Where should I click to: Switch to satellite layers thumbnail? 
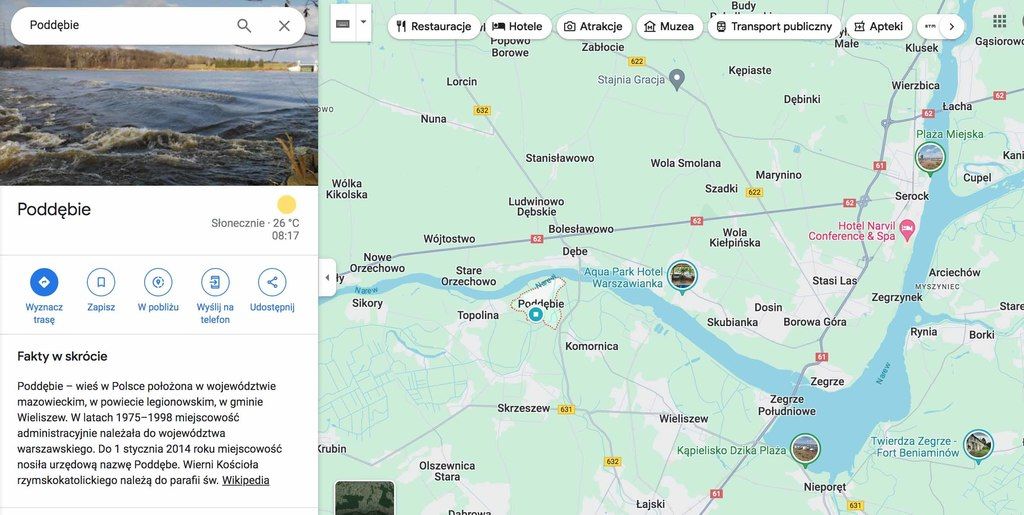click(364, 498)
